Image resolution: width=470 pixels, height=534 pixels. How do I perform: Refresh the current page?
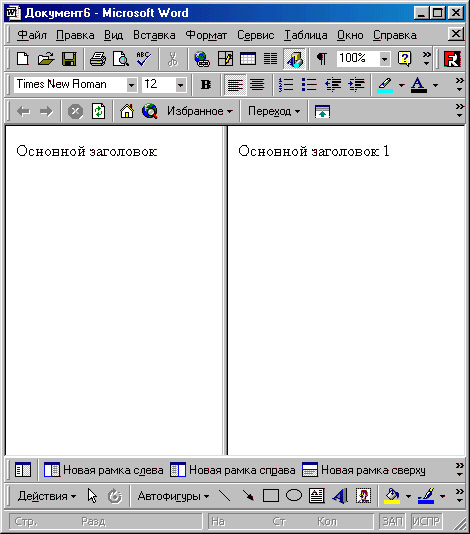98,111
